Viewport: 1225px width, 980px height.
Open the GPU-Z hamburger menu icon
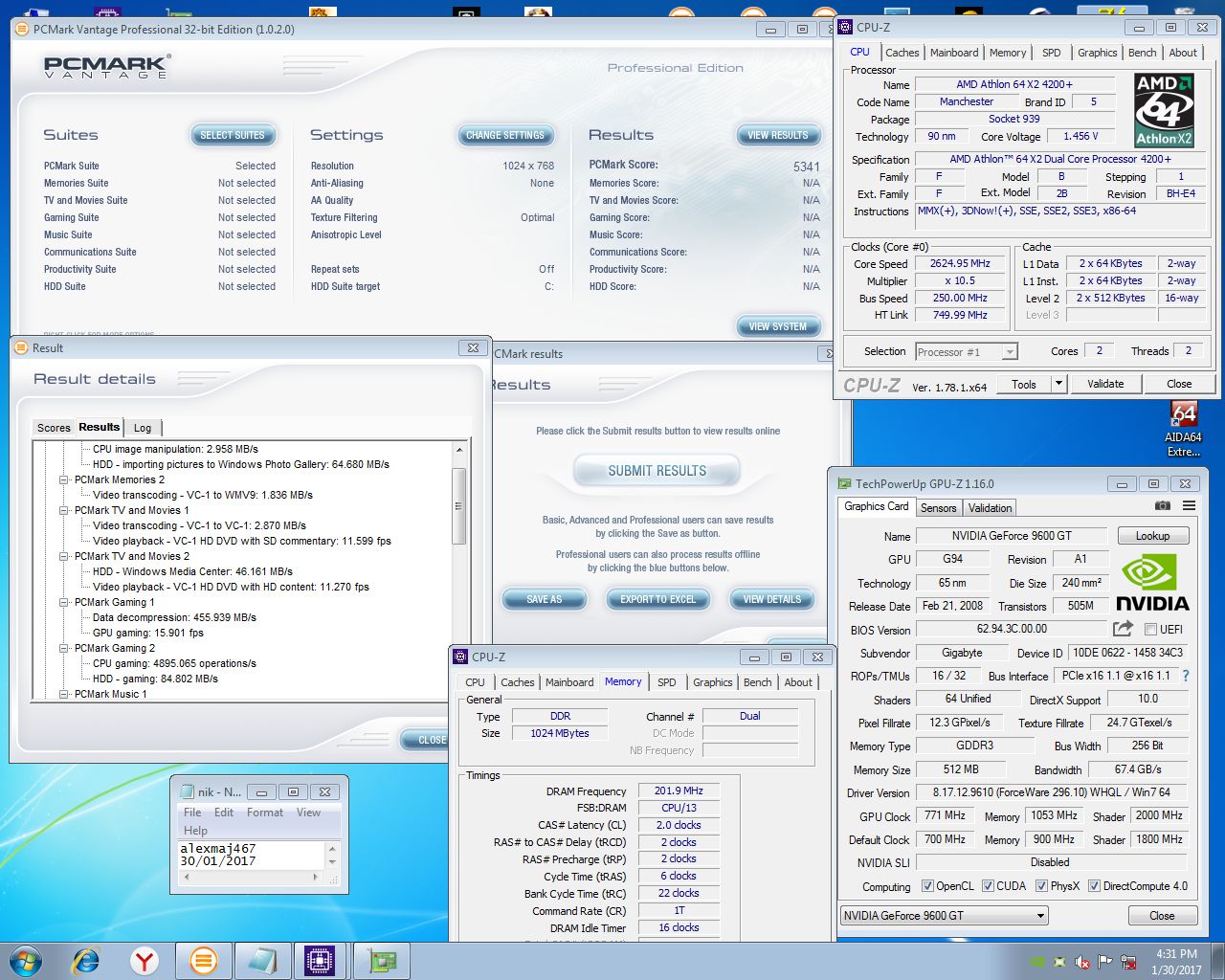point(1189,506)
